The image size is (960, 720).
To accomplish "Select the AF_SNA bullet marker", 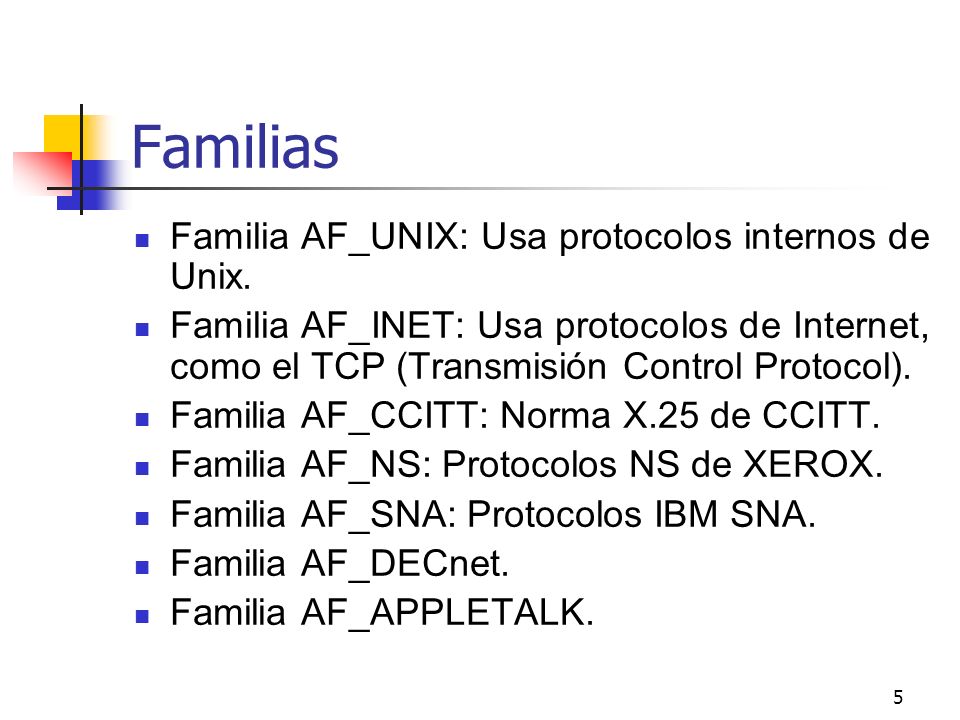I will [142, 518].
